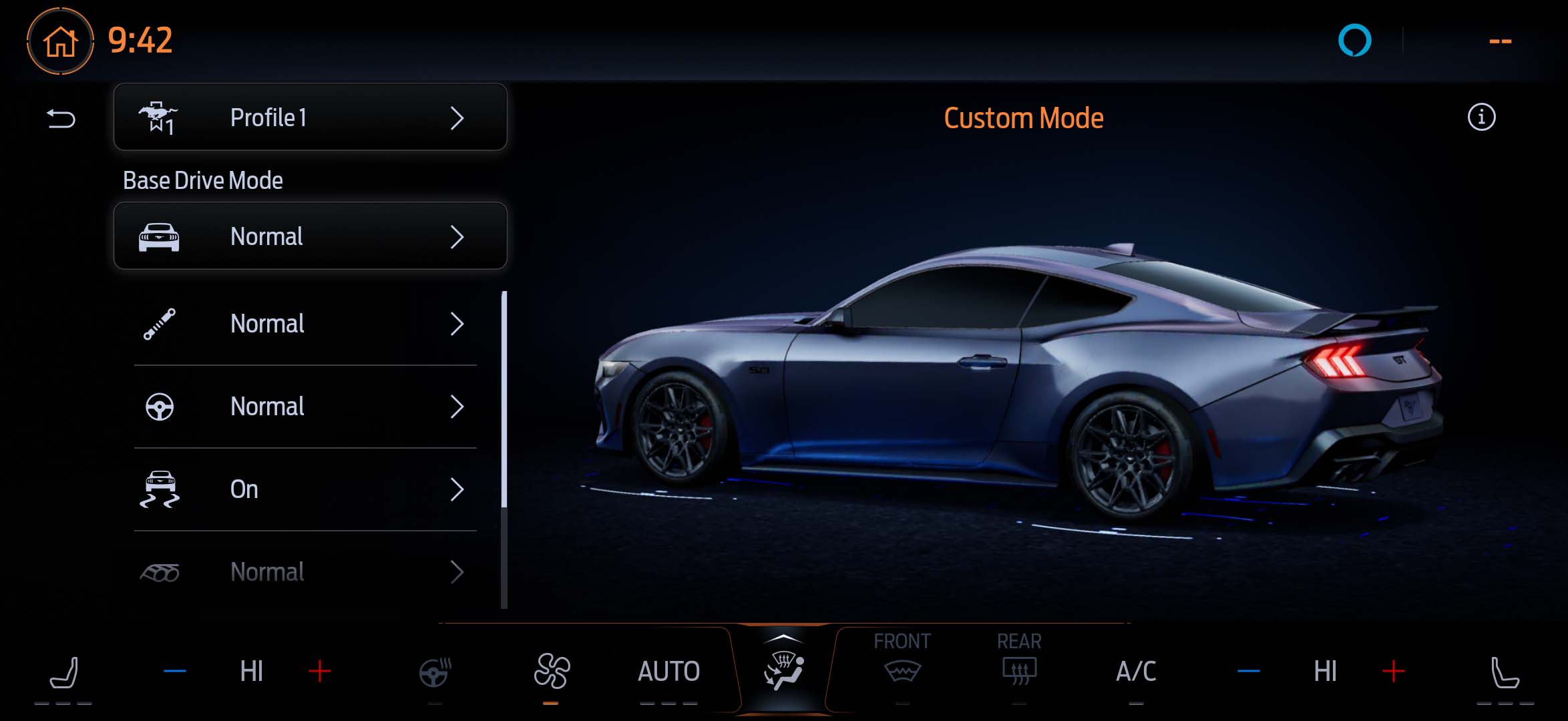Expand the suspension Normal setting

[x=305, y=324]
